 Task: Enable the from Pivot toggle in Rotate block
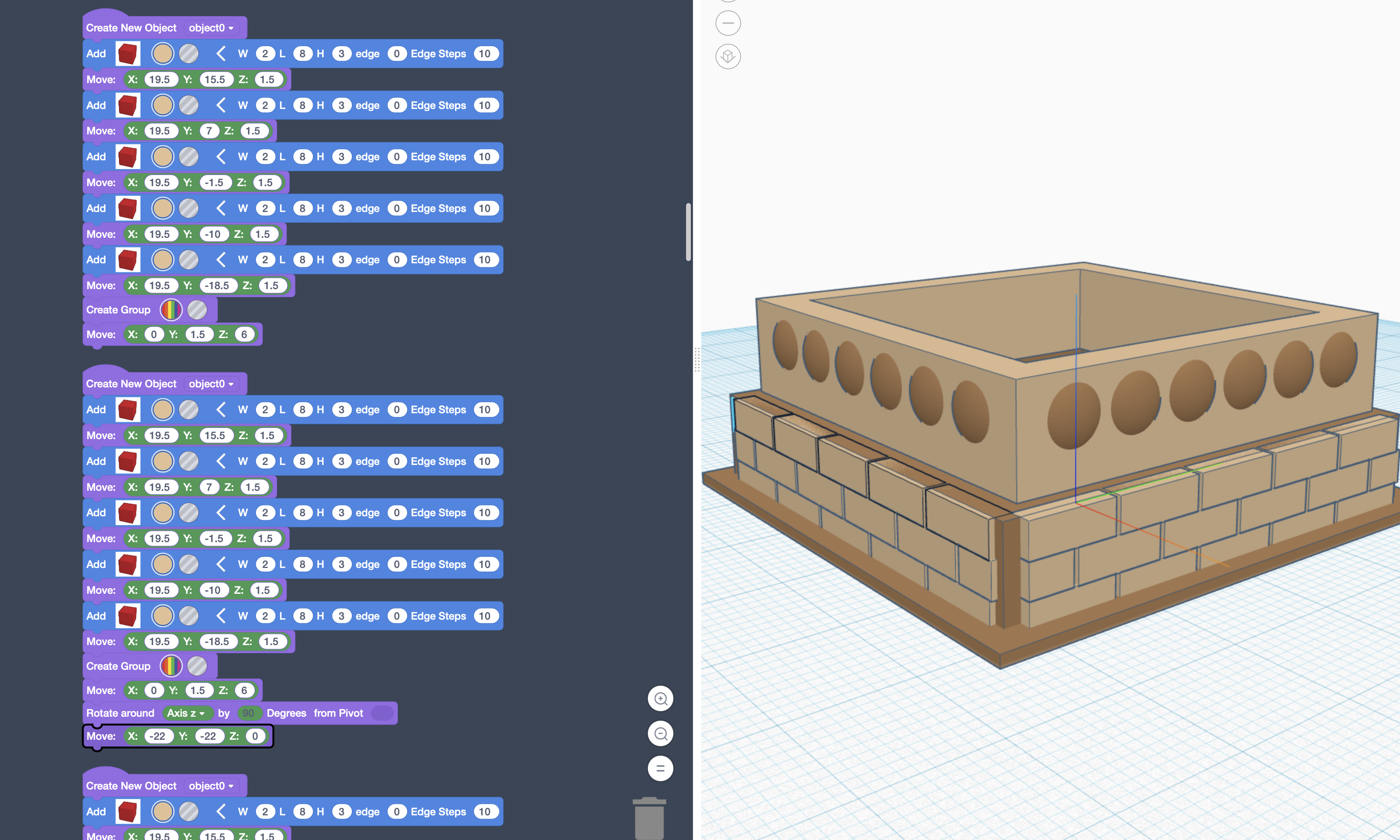pyautogui.click(x=382, y=713)
